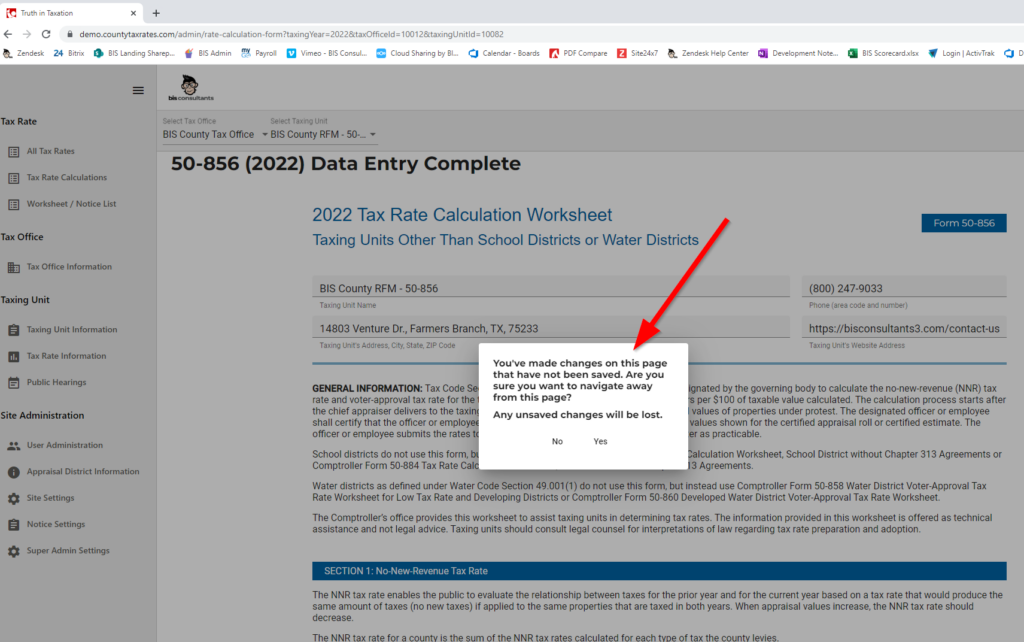1024x642 pixels.
Task: Click the All Tax Rates list icon
Action: point(14,152)
